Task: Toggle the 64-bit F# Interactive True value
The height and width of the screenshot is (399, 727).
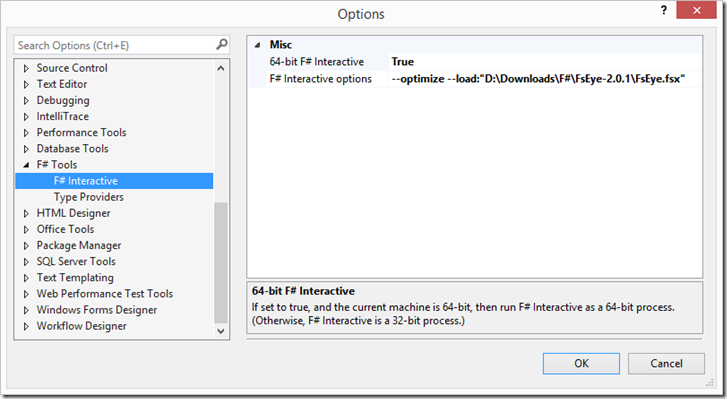Action: tap(545, 62)
